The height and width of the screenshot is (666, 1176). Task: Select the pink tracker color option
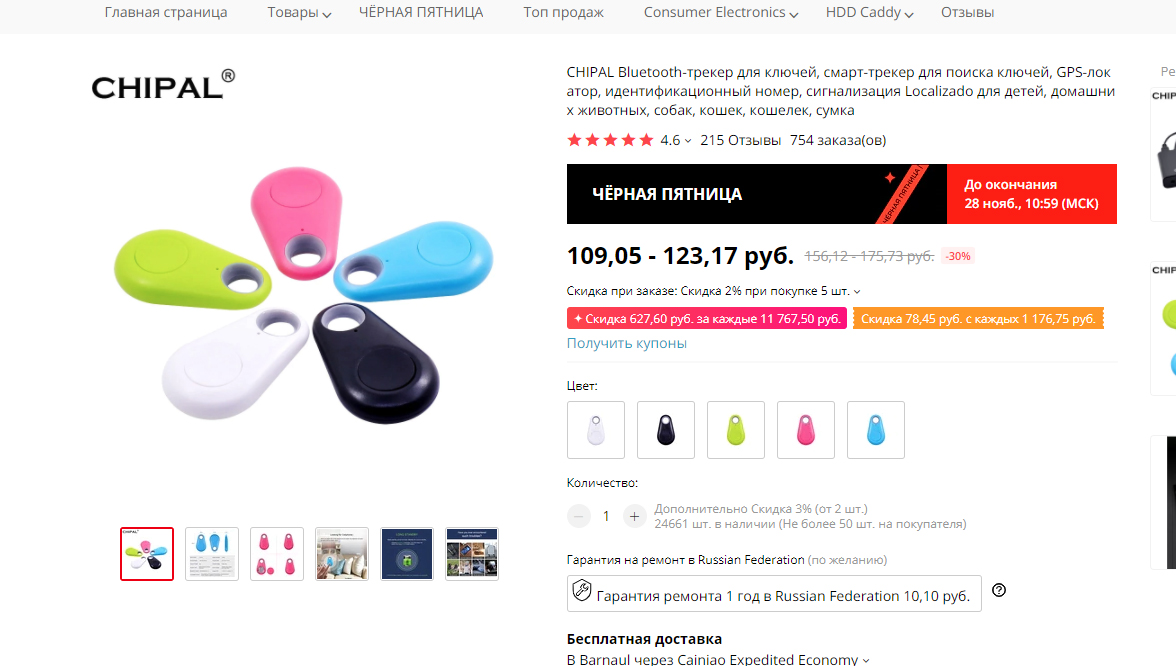806,430
